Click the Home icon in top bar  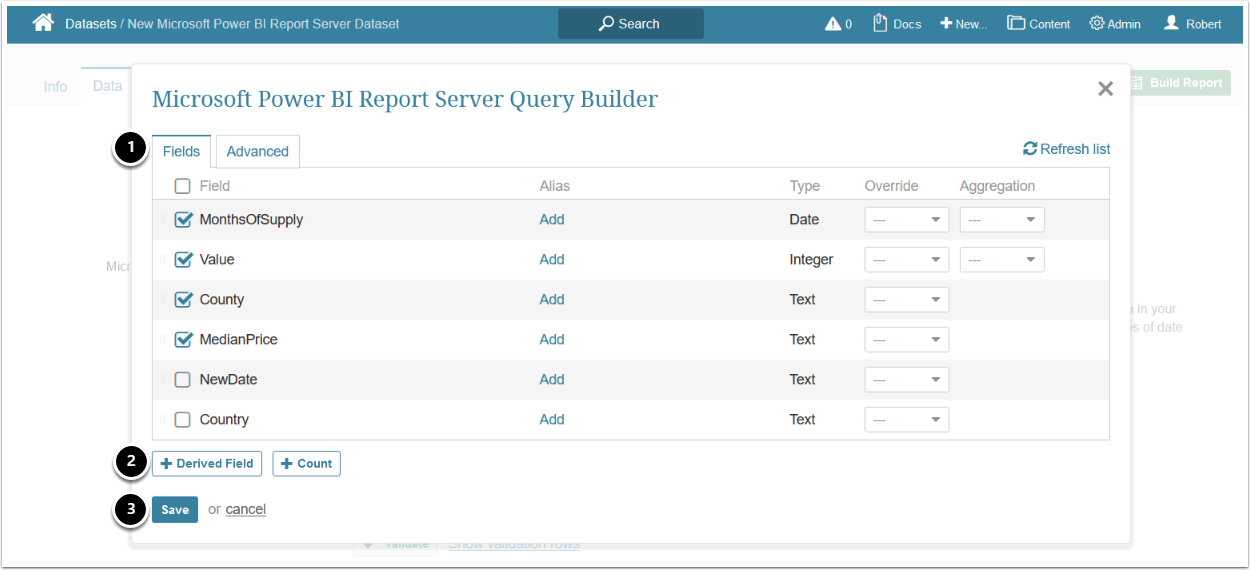click(43, 23)
